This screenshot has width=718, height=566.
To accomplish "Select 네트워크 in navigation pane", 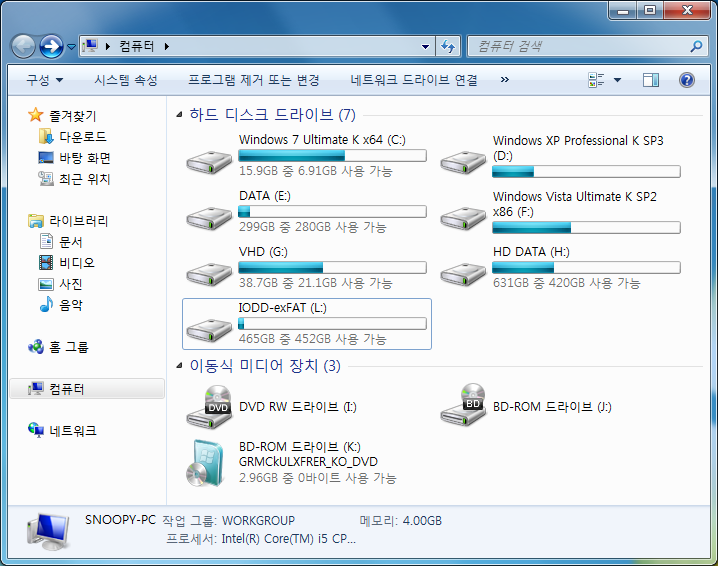I will pos(73,431).
